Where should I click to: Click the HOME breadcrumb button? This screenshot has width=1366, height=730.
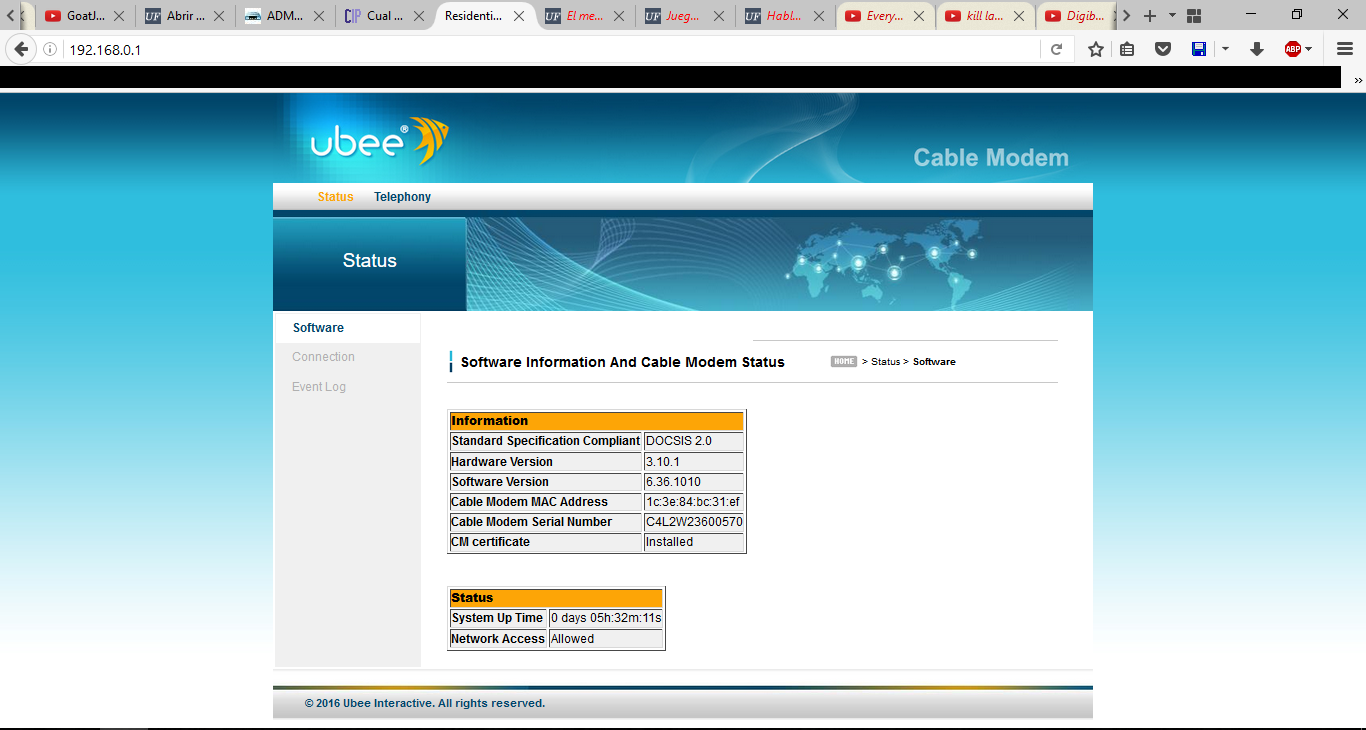(844, 362)
